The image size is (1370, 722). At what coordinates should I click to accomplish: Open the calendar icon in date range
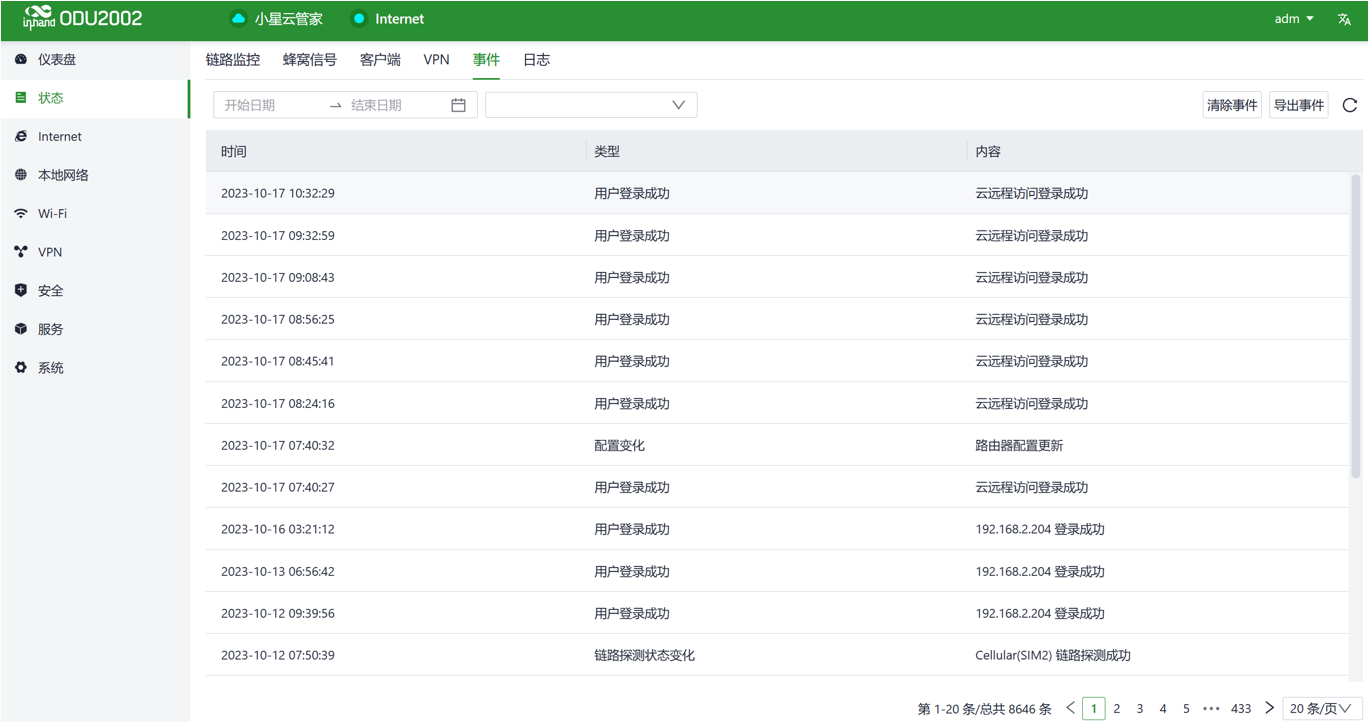[459, 105]
